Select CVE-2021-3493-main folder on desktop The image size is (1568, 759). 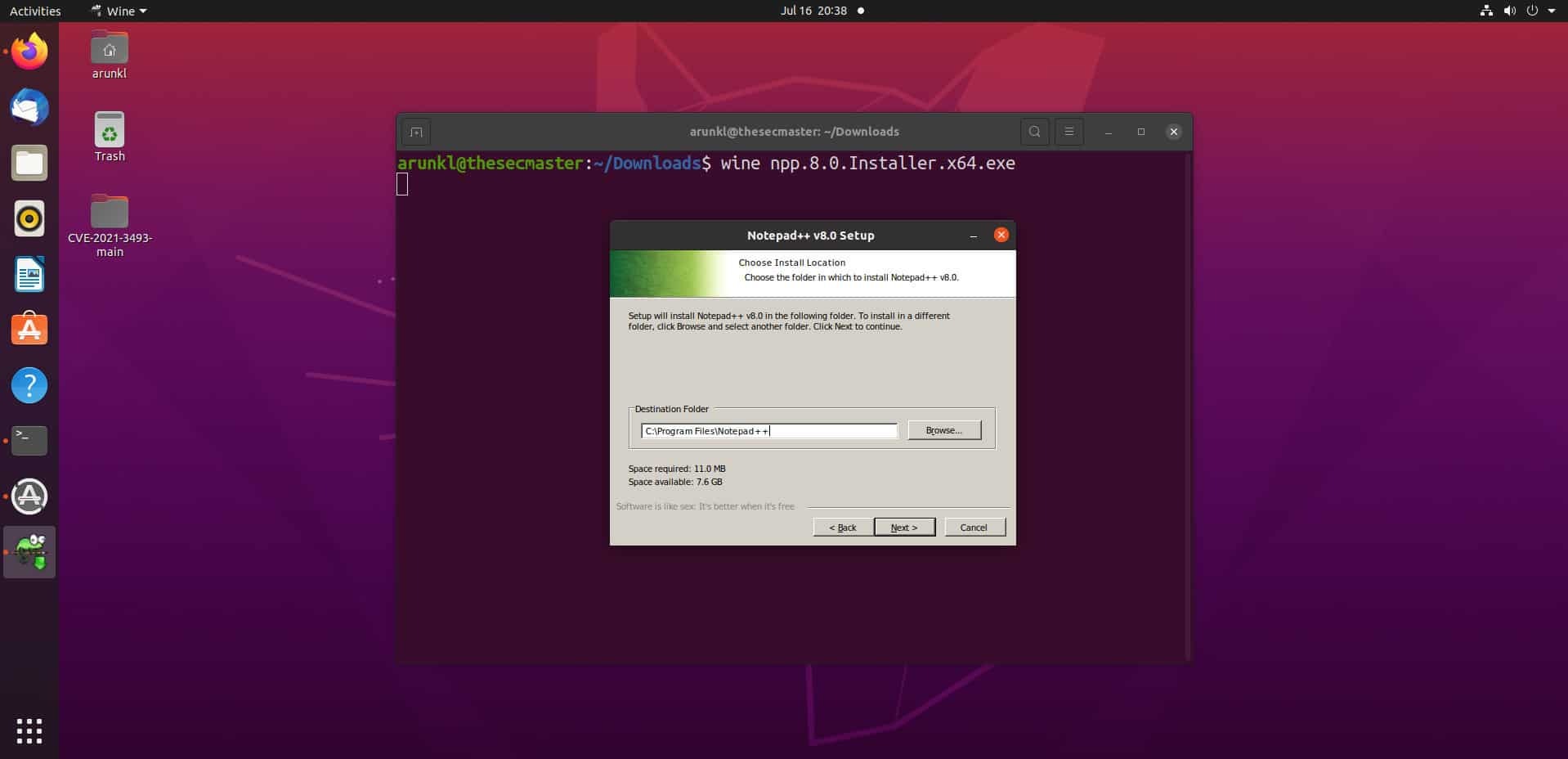tap(109, 226)
